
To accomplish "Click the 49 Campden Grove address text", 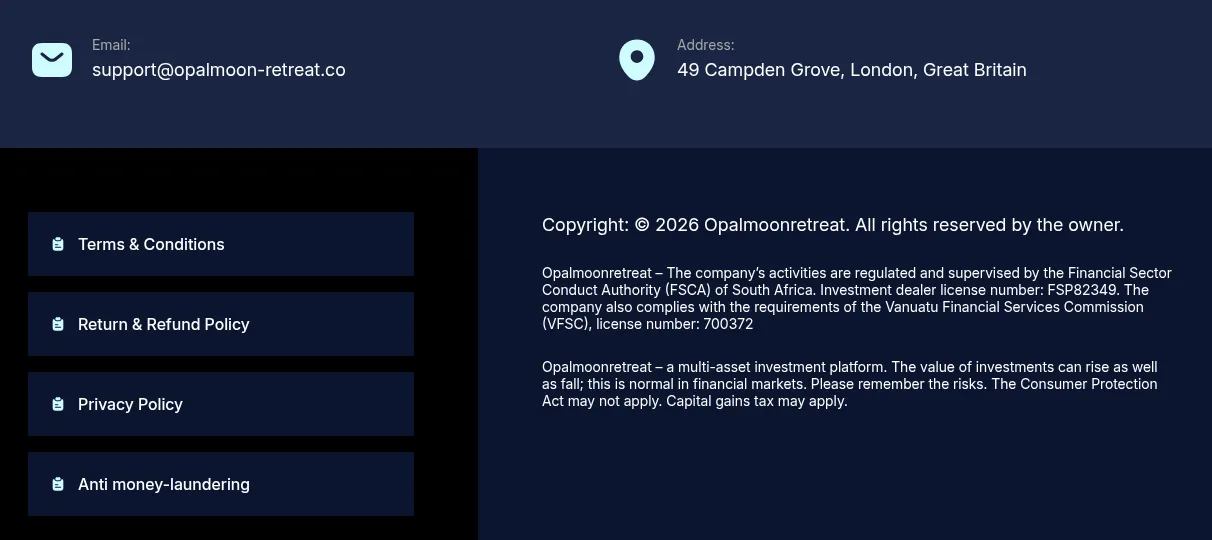I will (852, 70).
